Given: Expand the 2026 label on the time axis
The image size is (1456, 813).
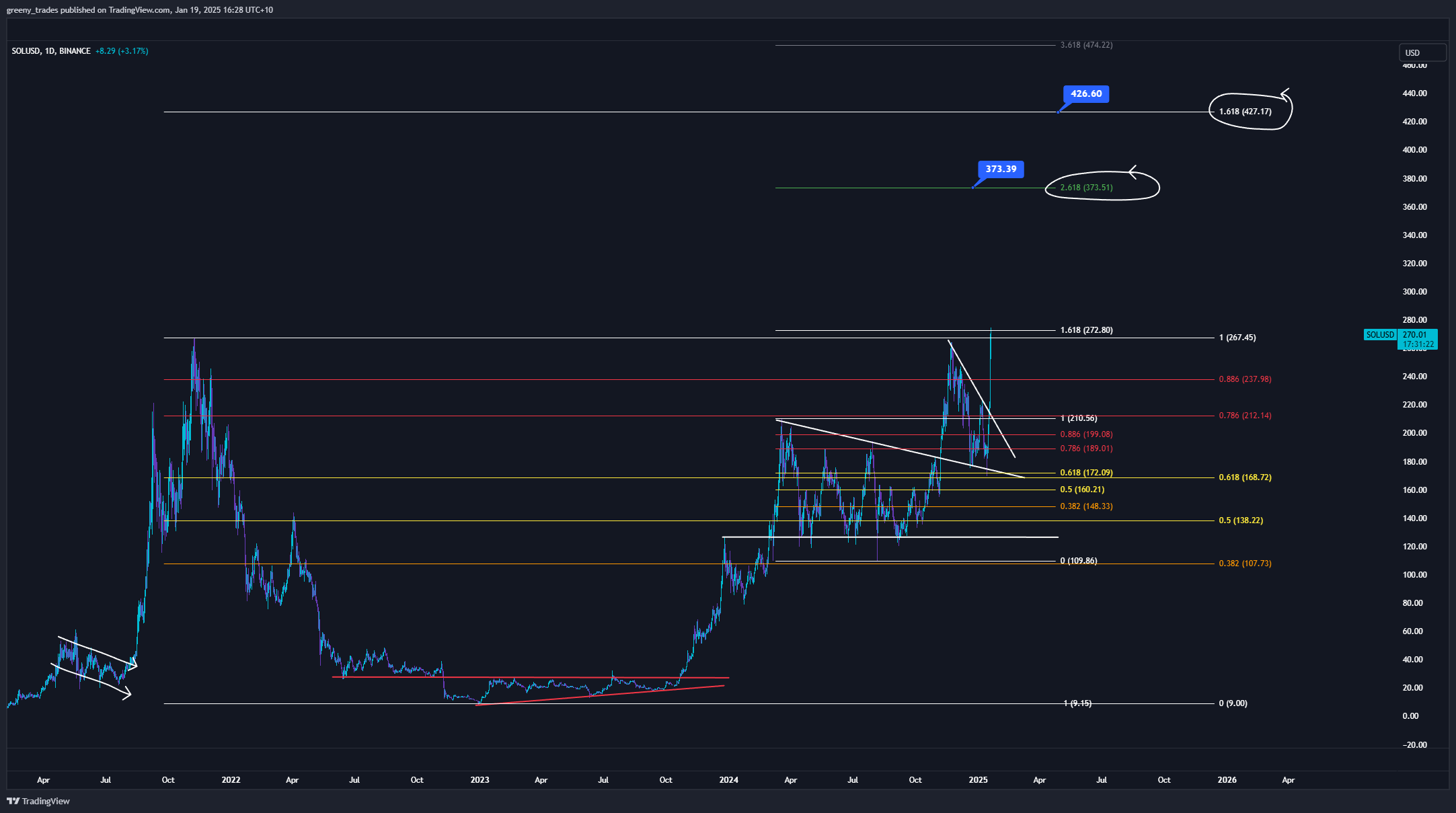Looking at the screenshot, I should [x=1227, y=780].
